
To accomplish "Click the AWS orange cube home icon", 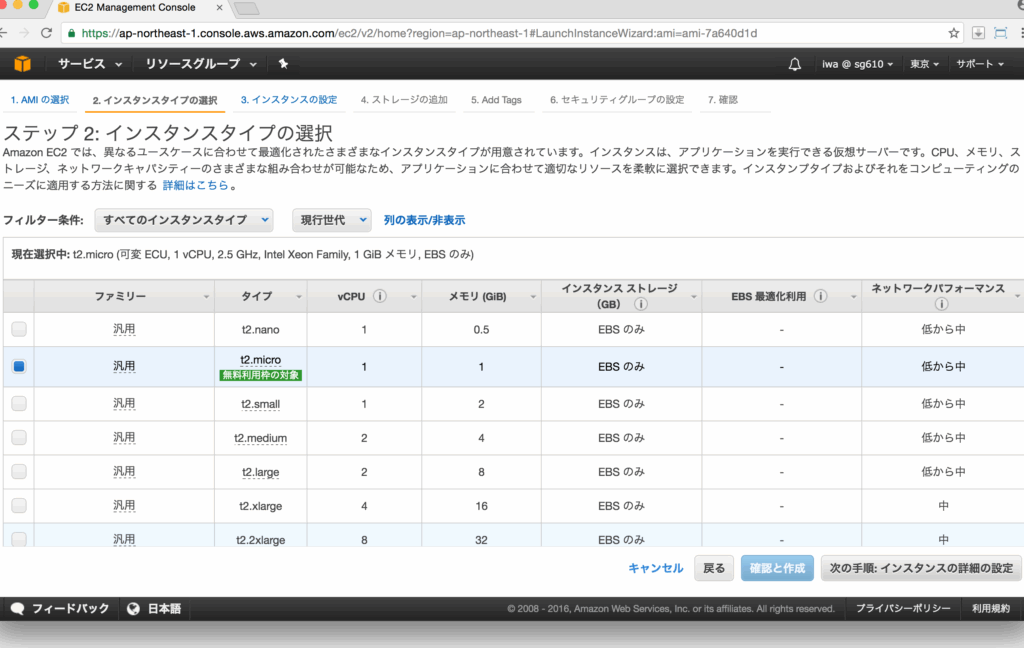I will (22, 64).
